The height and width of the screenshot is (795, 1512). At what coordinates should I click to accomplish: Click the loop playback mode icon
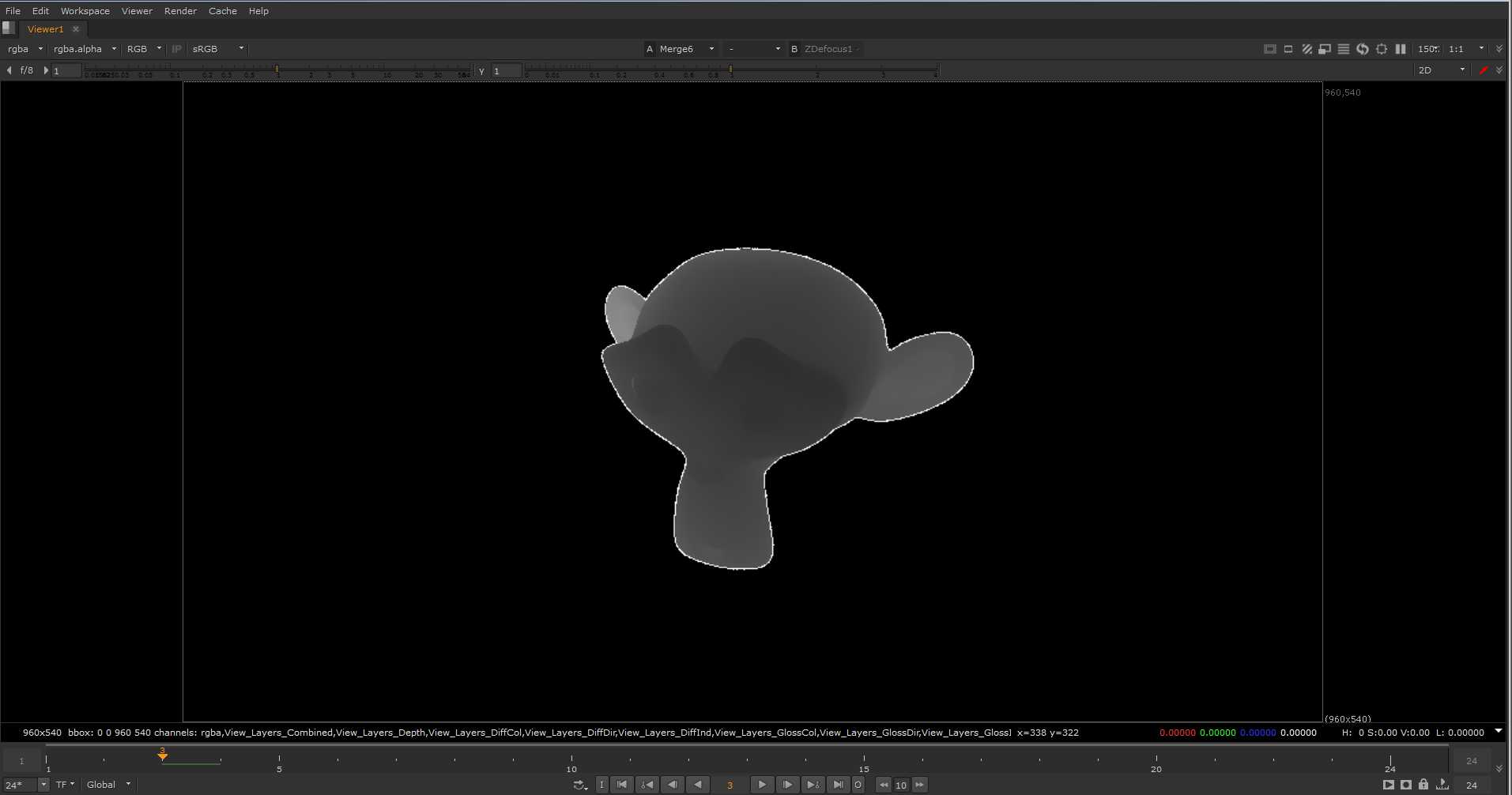pos(580,785)
